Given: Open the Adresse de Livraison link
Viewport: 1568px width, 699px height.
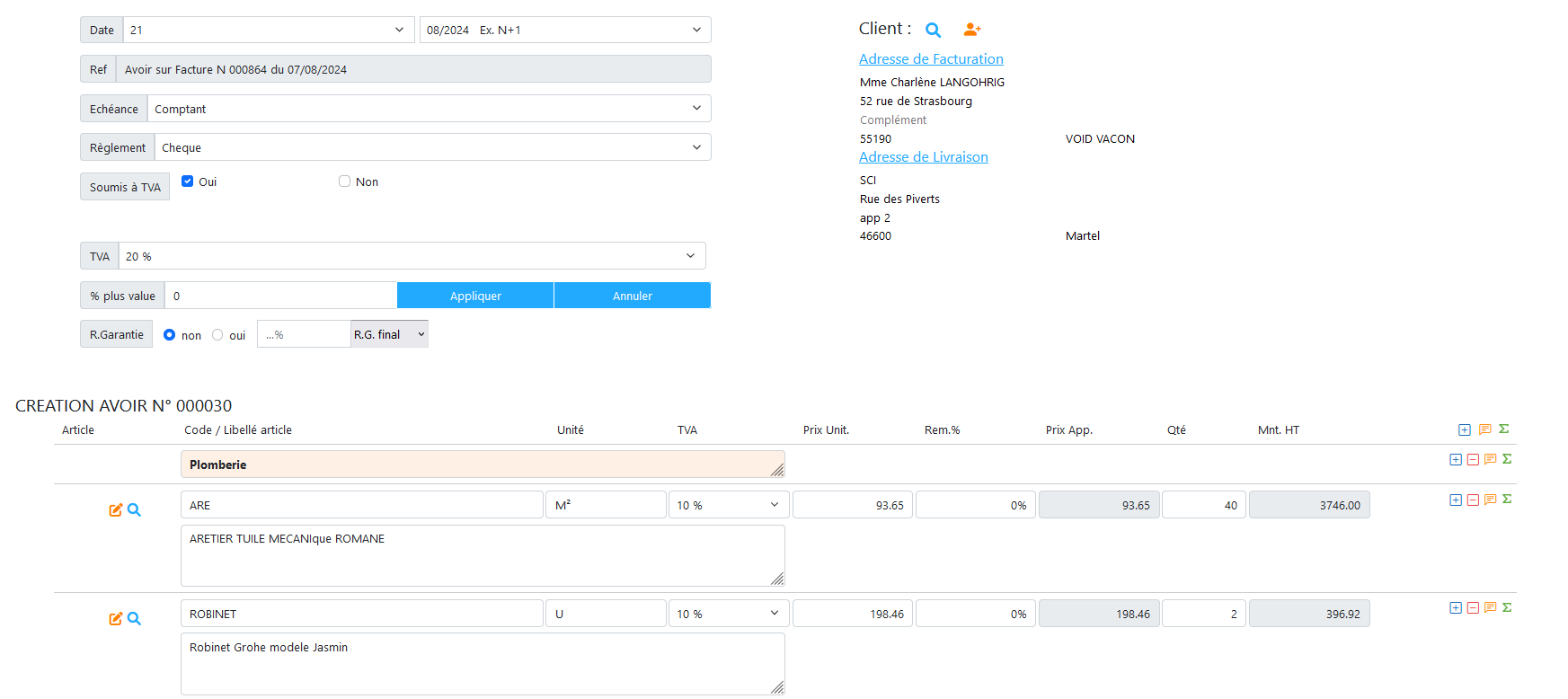Looking at the screenshot, I should coord(924,157).
